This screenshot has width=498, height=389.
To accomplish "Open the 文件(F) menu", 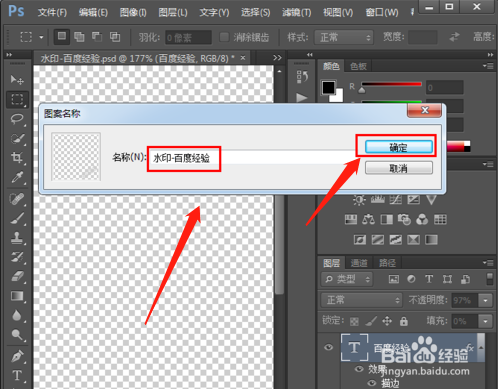I will (x=52, y=12).
